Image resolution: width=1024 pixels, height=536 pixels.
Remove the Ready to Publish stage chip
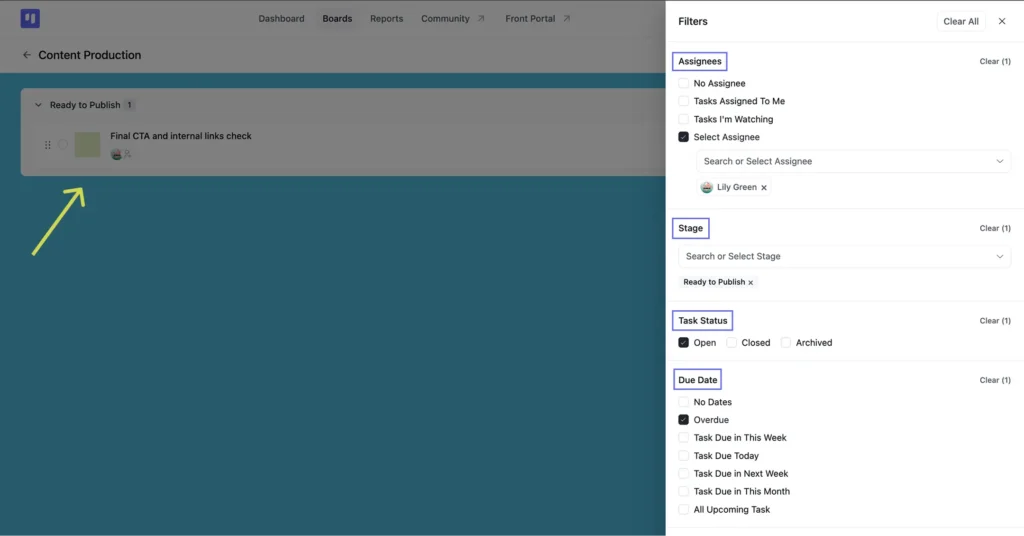(750, 283)
